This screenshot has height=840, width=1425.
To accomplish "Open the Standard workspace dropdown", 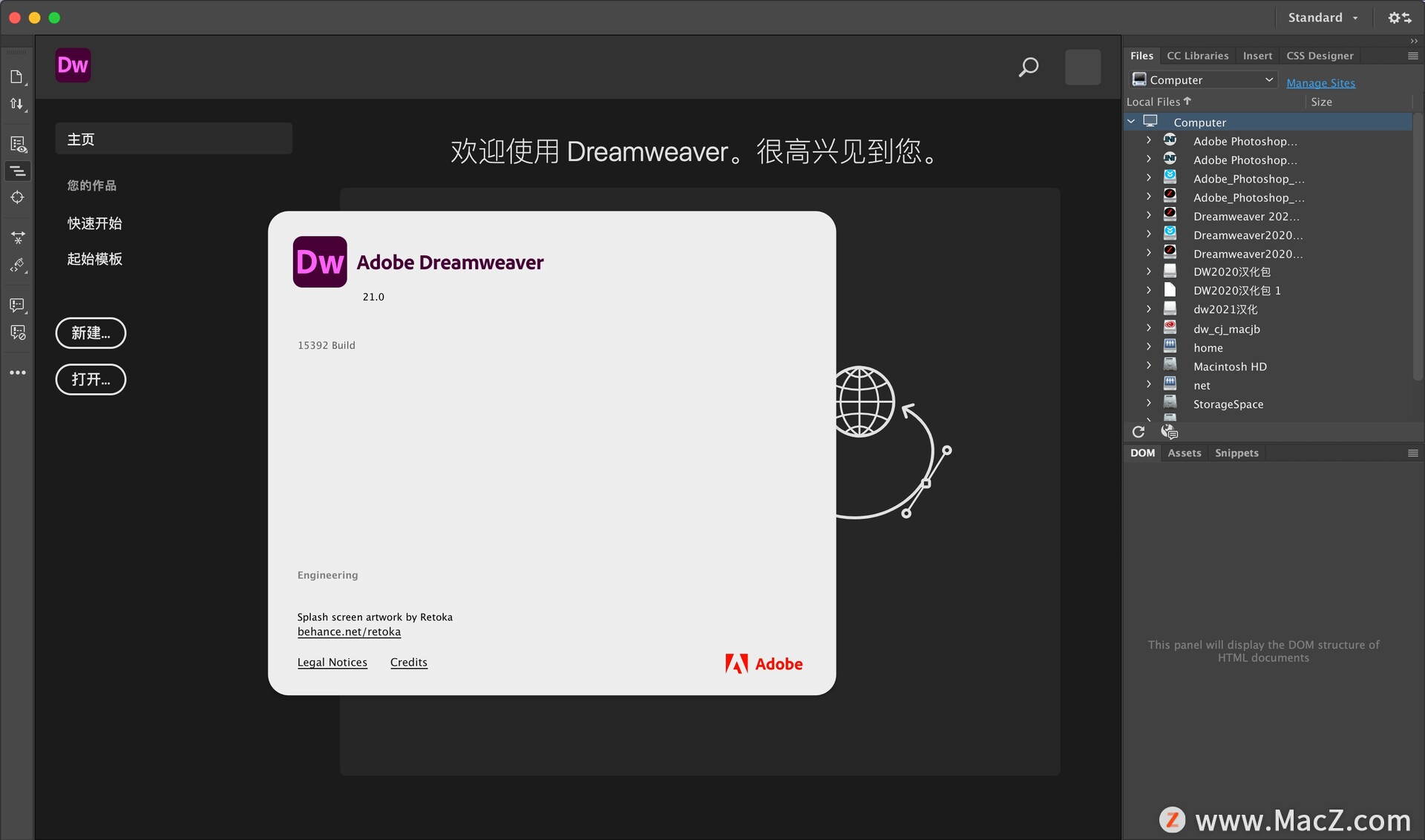I will tap(1323, 17).
